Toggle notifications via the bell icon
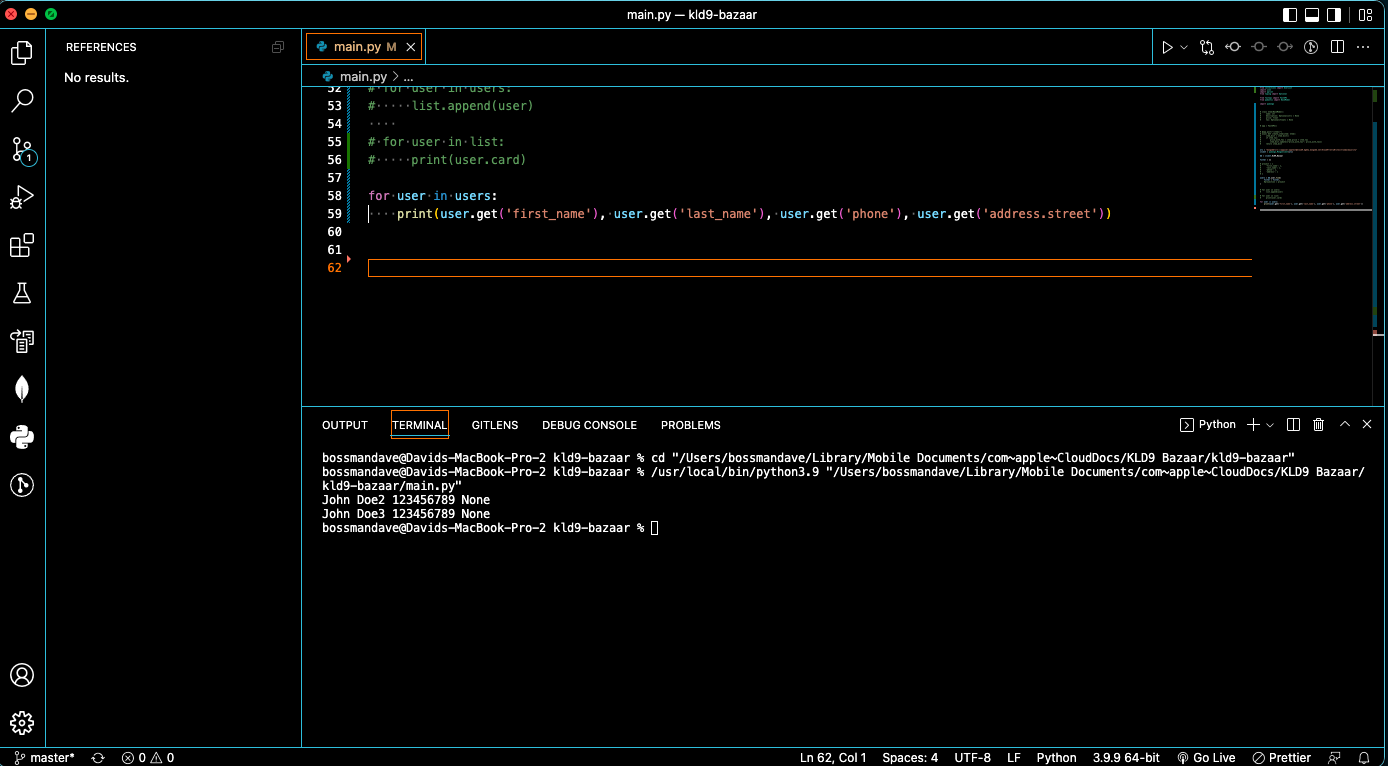The image size is (1388, 766). tap(1362, 757)
